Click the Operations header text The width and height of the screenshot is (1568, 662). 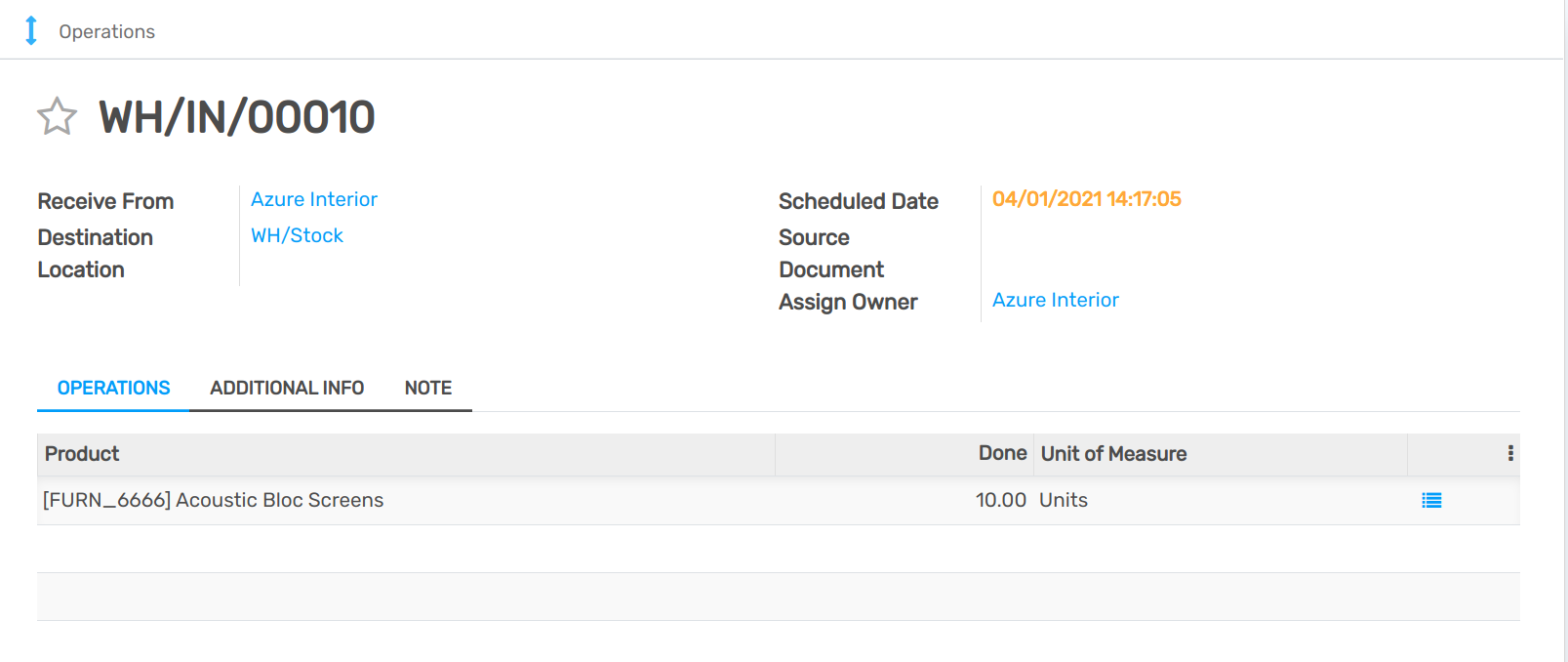point(106,31)
